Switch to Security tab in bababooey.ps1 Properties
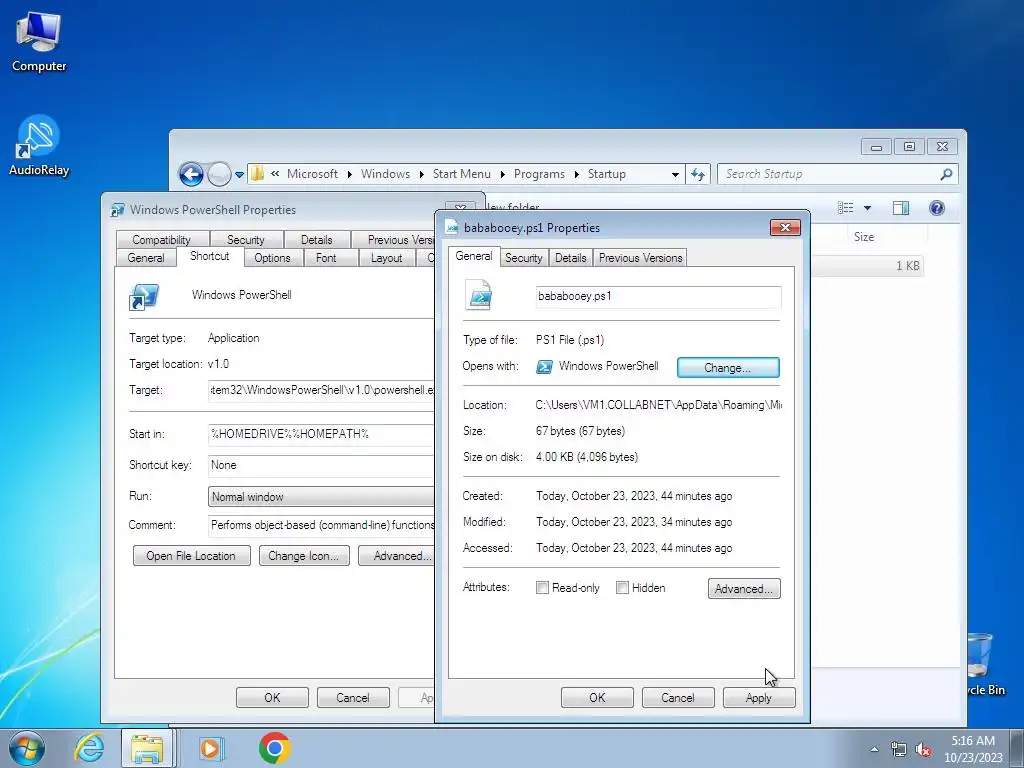The image size is (1024, 768). tap(524, 258)
